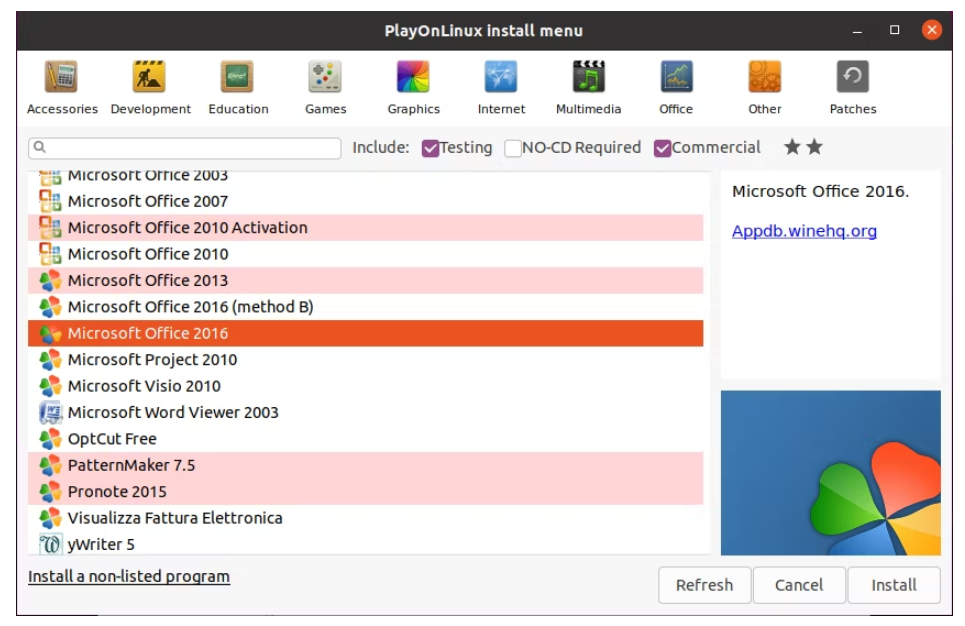Select Microsoft Visio 2010 entry

pos(366,386)
